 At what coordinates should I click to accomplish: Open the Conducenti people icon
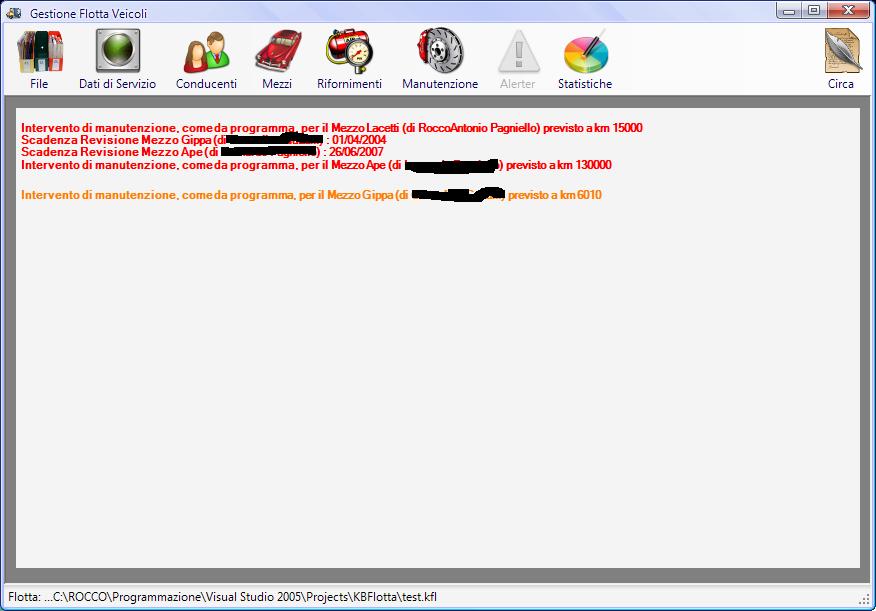(x=206, y=52)
